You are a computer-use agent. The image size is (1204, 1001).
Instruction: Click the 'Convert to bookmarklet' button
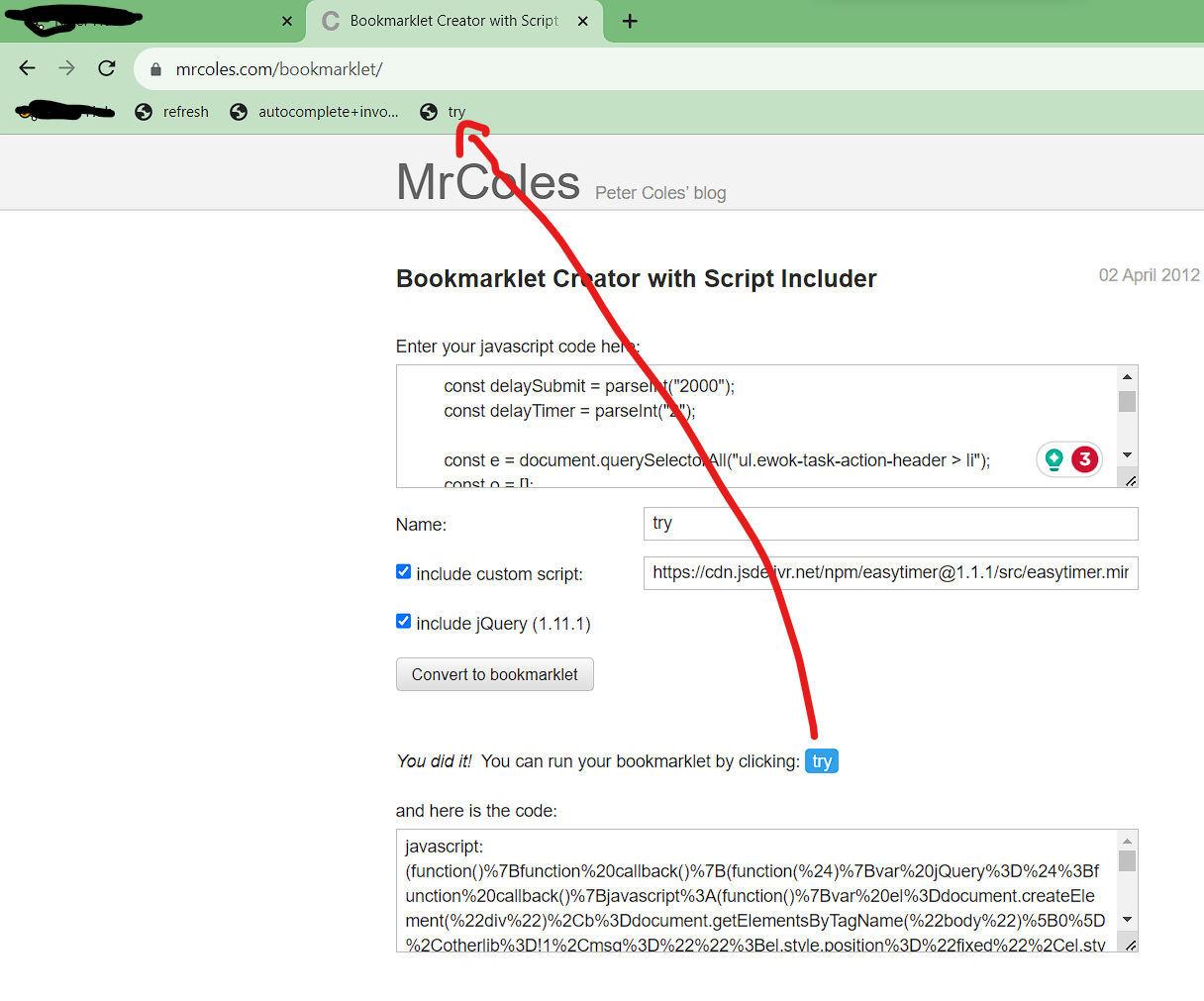point(495,674)
